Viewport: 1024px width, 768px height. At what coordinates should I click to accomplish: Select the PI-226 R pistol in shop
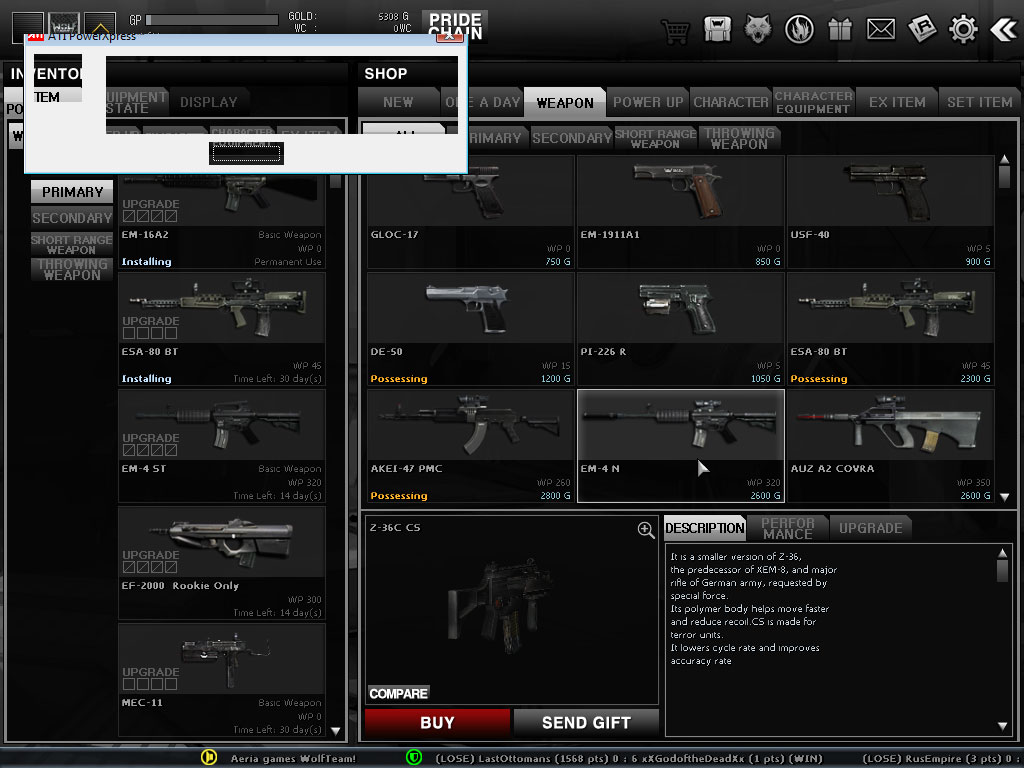[x=680, y=329]
